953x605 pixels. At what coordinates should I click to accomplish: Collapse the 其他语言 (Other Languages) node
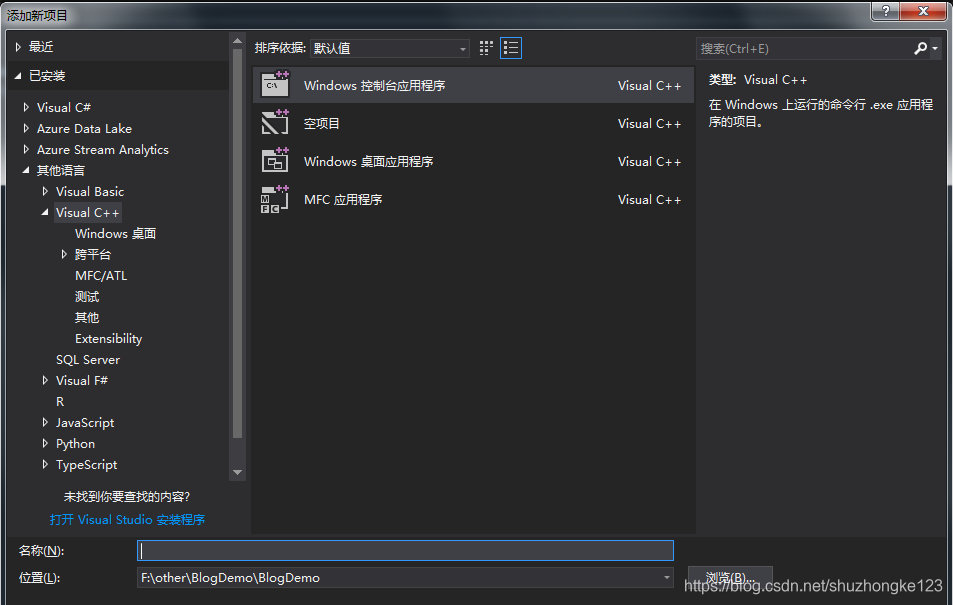pyautogui.click(x=26, y=170)
